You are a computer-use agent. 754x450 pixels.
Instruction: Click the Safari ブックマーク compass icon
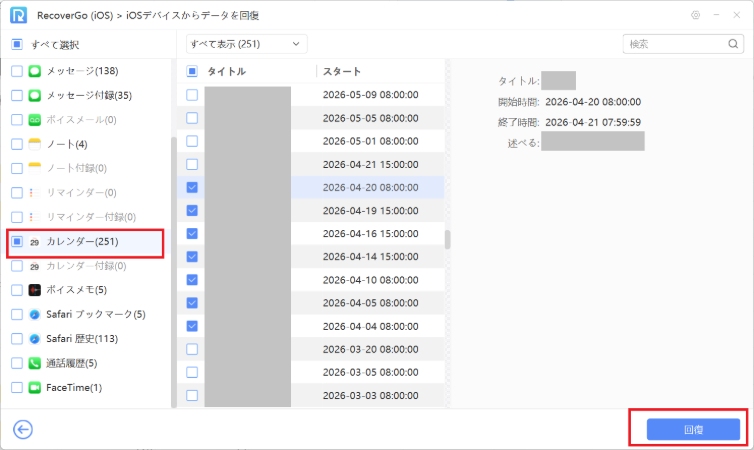click(35, 314)
